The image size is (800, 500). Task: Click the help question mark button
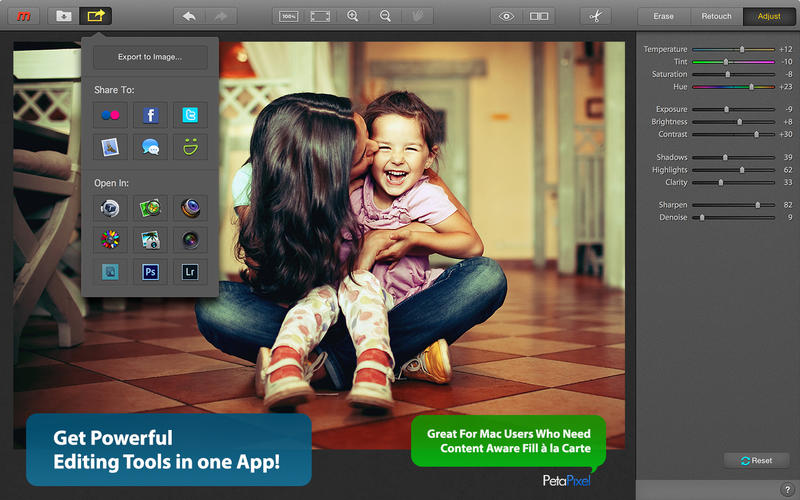(x=786, y=489)
